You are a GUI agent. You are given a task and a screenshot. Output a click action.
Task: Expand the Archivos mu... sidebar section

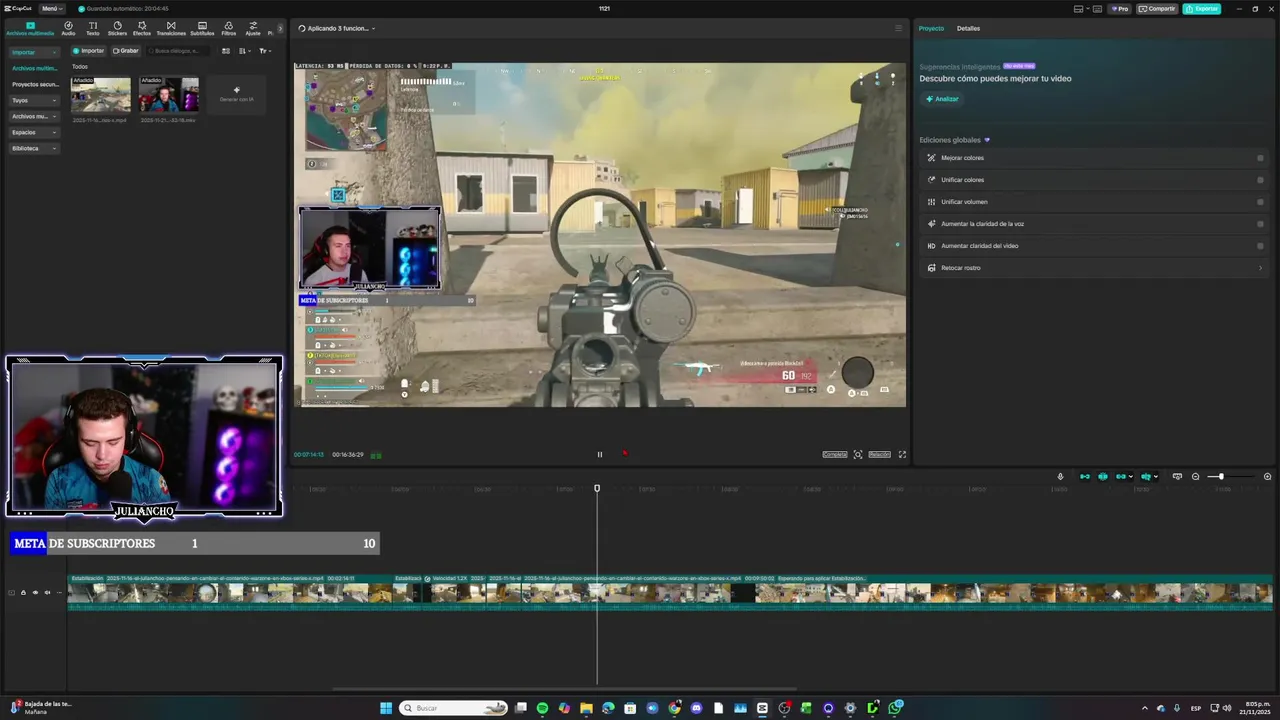[34, 116]
